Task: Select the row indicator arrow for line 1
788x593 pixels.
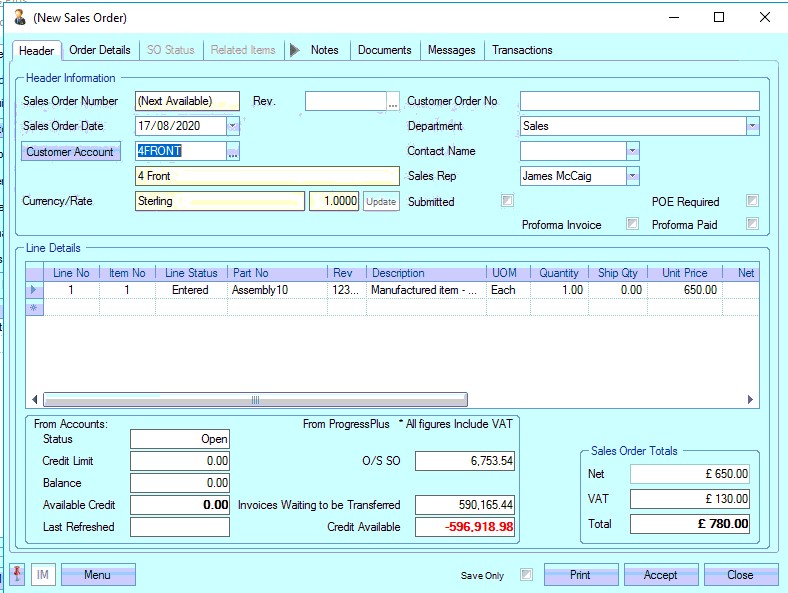Action: point(33,290)
